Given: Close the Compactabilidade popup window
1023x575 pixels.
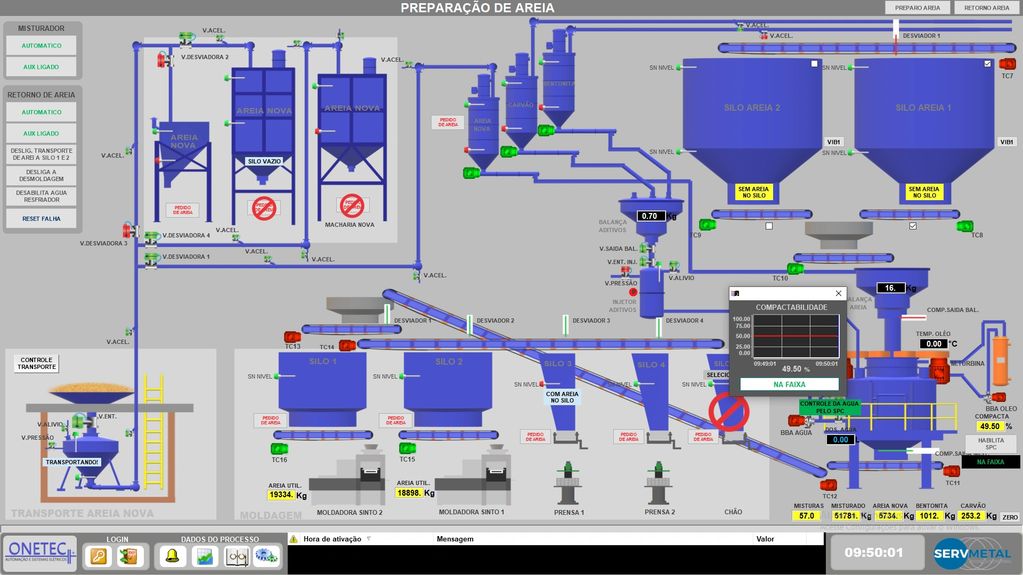Looking at the screenshot, I should coord(838,293).
